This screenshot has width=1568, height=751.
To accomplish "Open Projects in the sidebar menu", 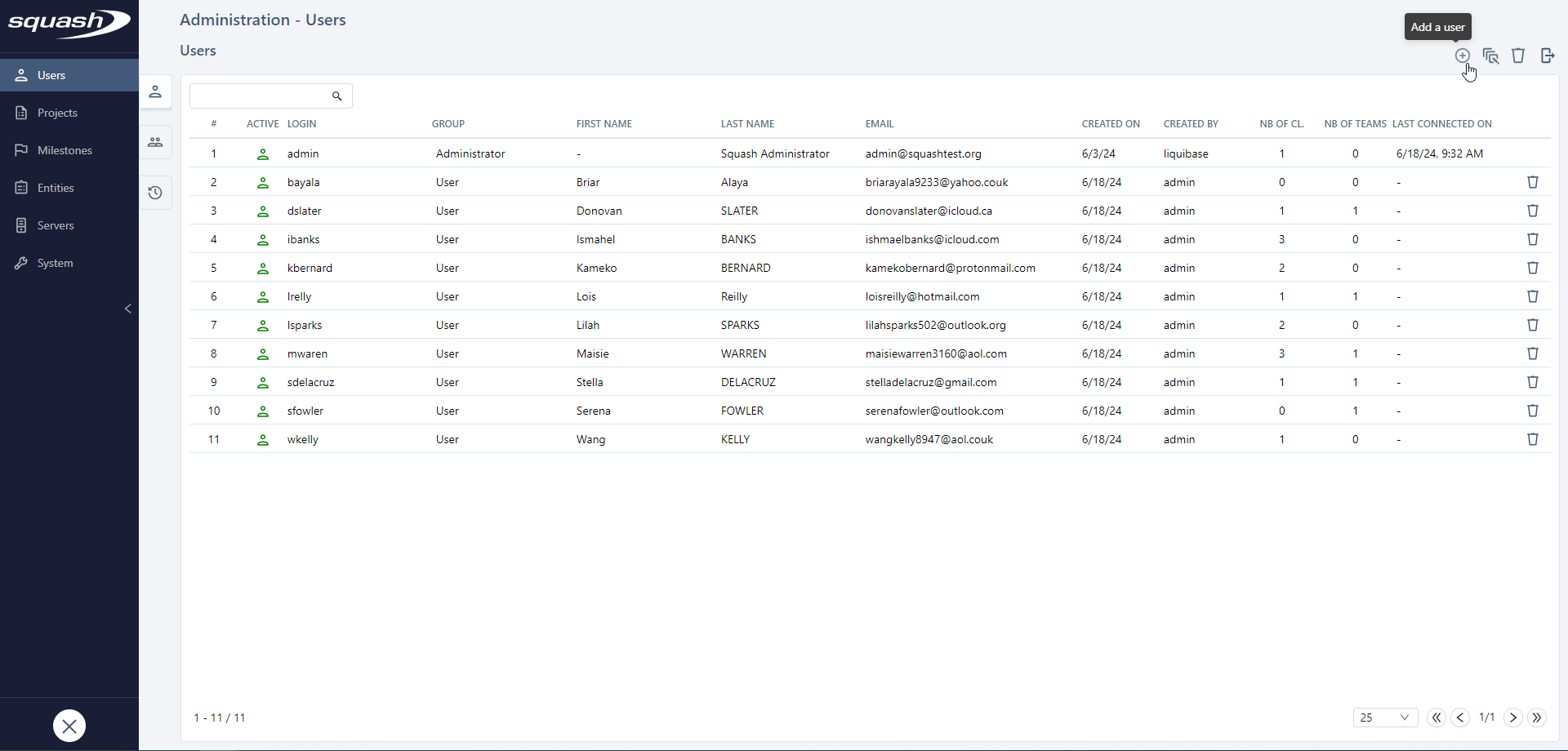I will pos(57,113).
